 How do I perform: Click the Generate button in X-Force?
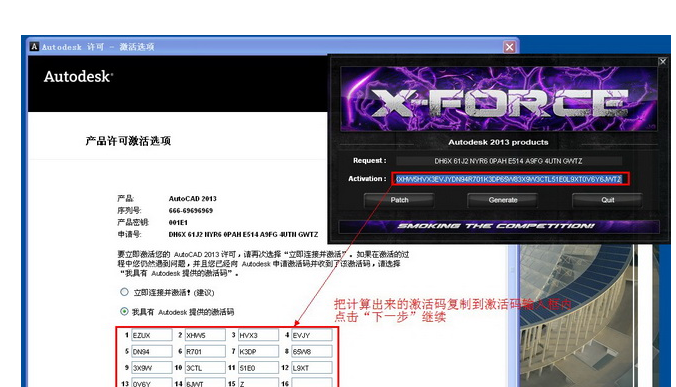(503, 200)
